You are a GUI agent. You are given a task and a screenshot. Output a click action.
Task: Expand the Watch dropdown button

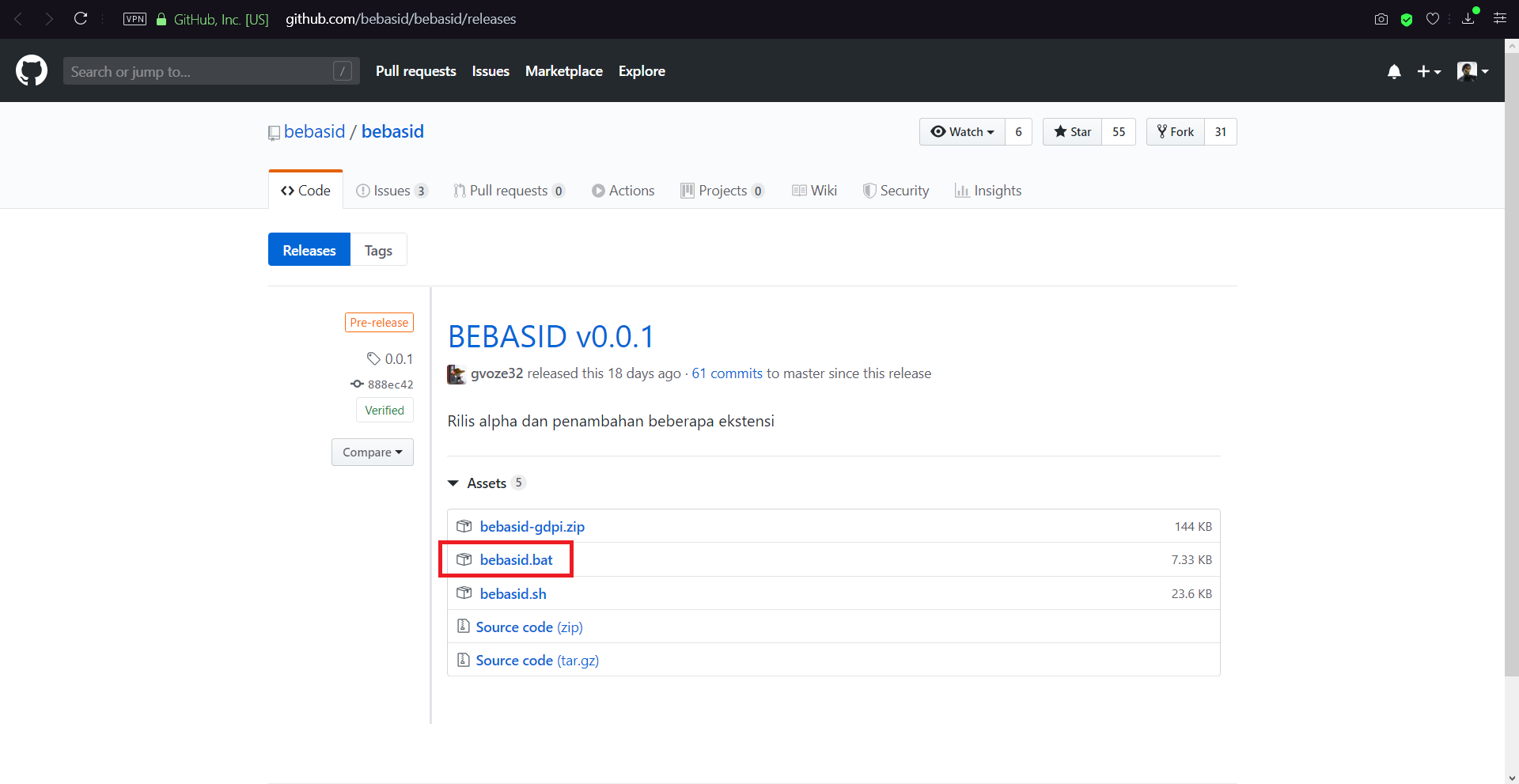pos(962,132)
